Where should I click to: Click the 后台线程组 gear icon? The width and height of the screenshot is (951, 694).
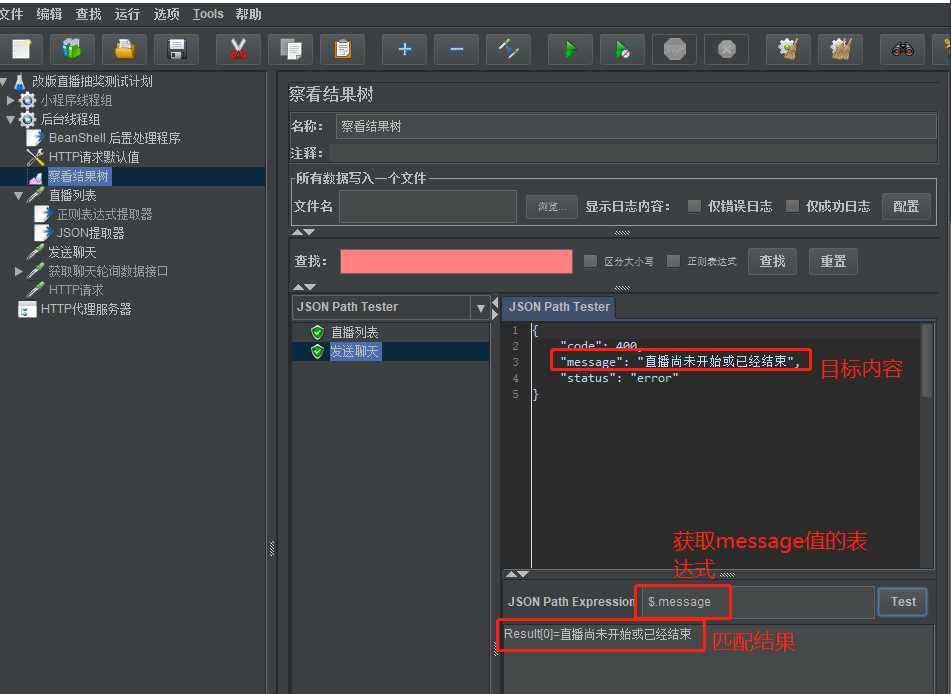28,119
